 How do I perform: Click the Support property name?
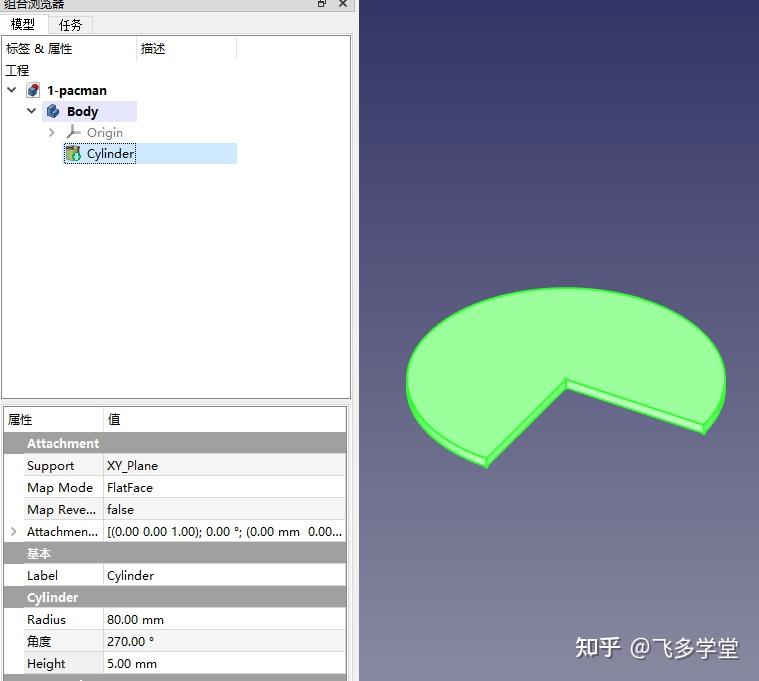pos(50,466)
